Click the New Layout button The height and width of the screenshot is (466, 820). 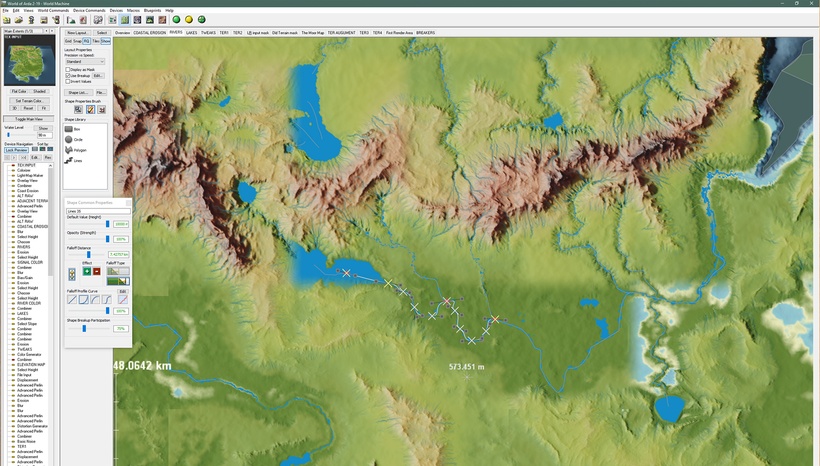click(x=77, y=33)
